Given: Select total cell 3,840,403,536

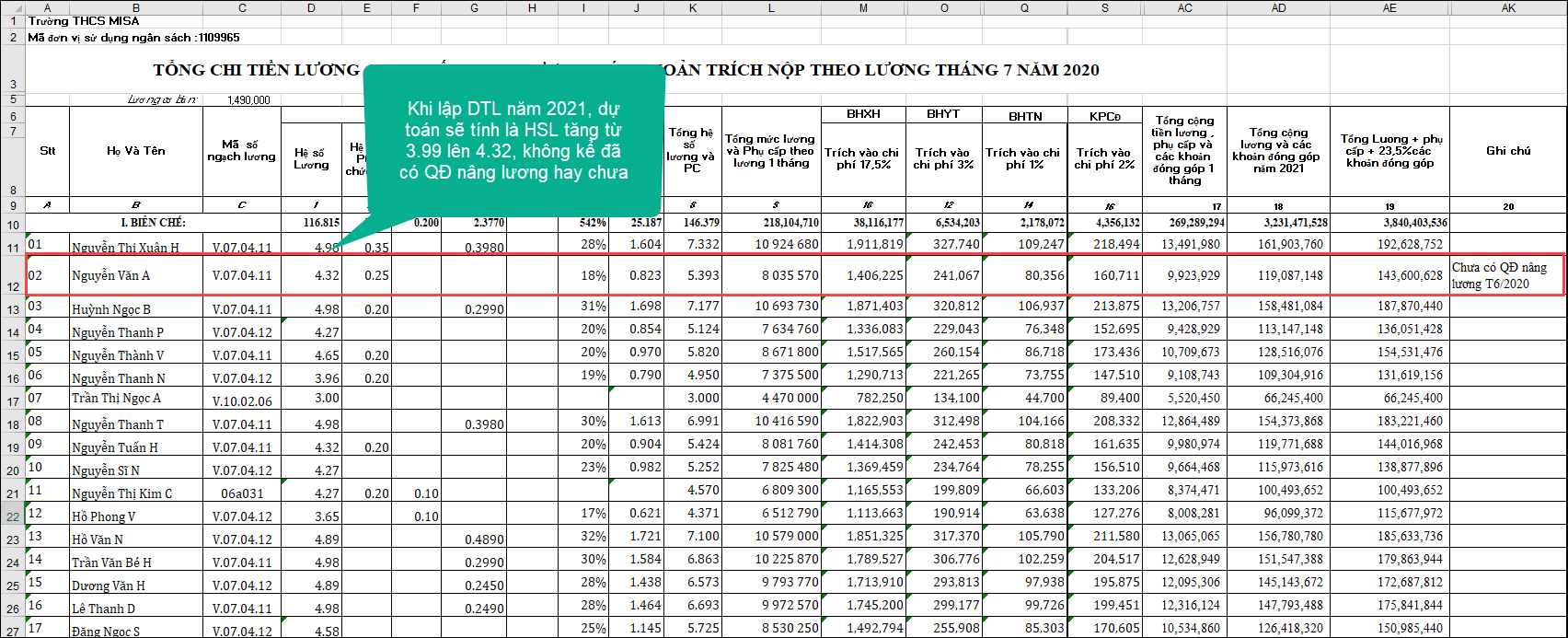Looking at the screenshot, I should pyautogui.click(x=1389, y=224).
